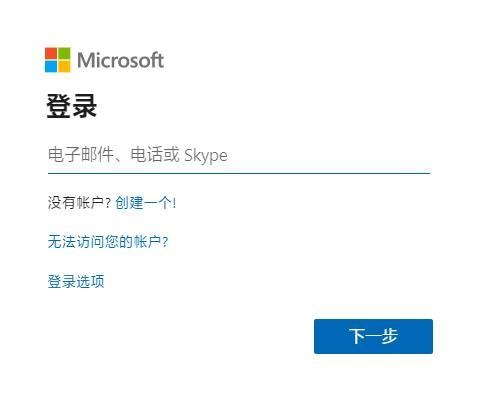Open the 创建一个! link
Screen dimensions: 480x401
(146, 203)
